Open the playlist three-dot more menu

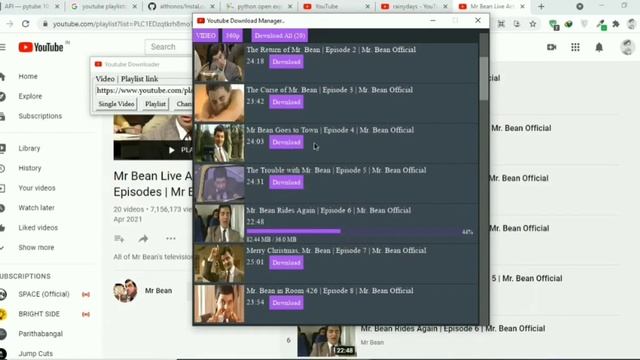pyautogui.click(x=171, y=238)
